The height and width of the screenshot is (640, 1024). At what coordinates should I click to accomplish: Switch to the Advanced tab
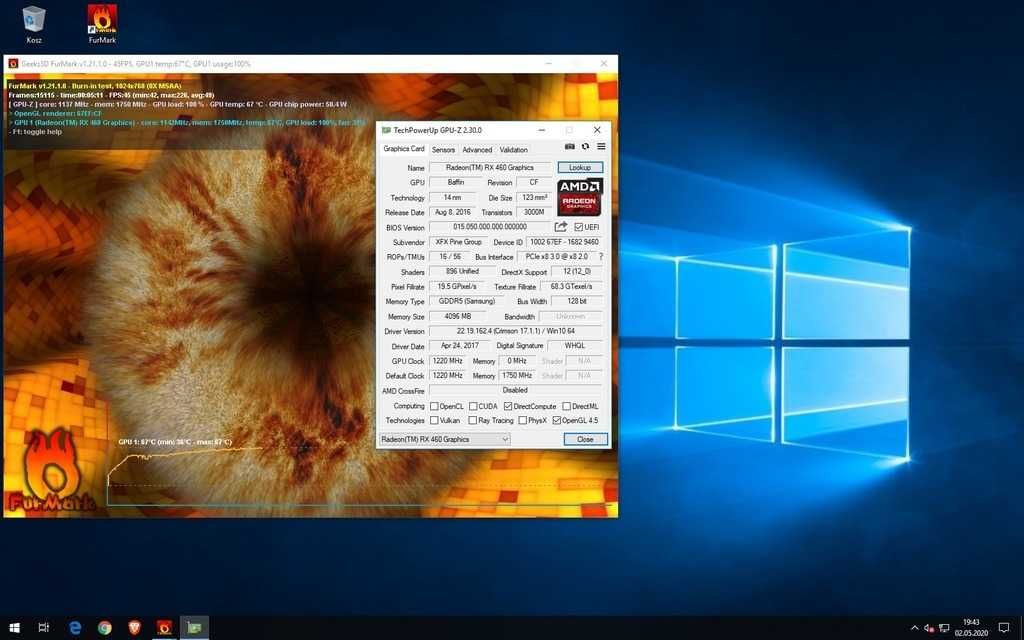tap(477, 150)
